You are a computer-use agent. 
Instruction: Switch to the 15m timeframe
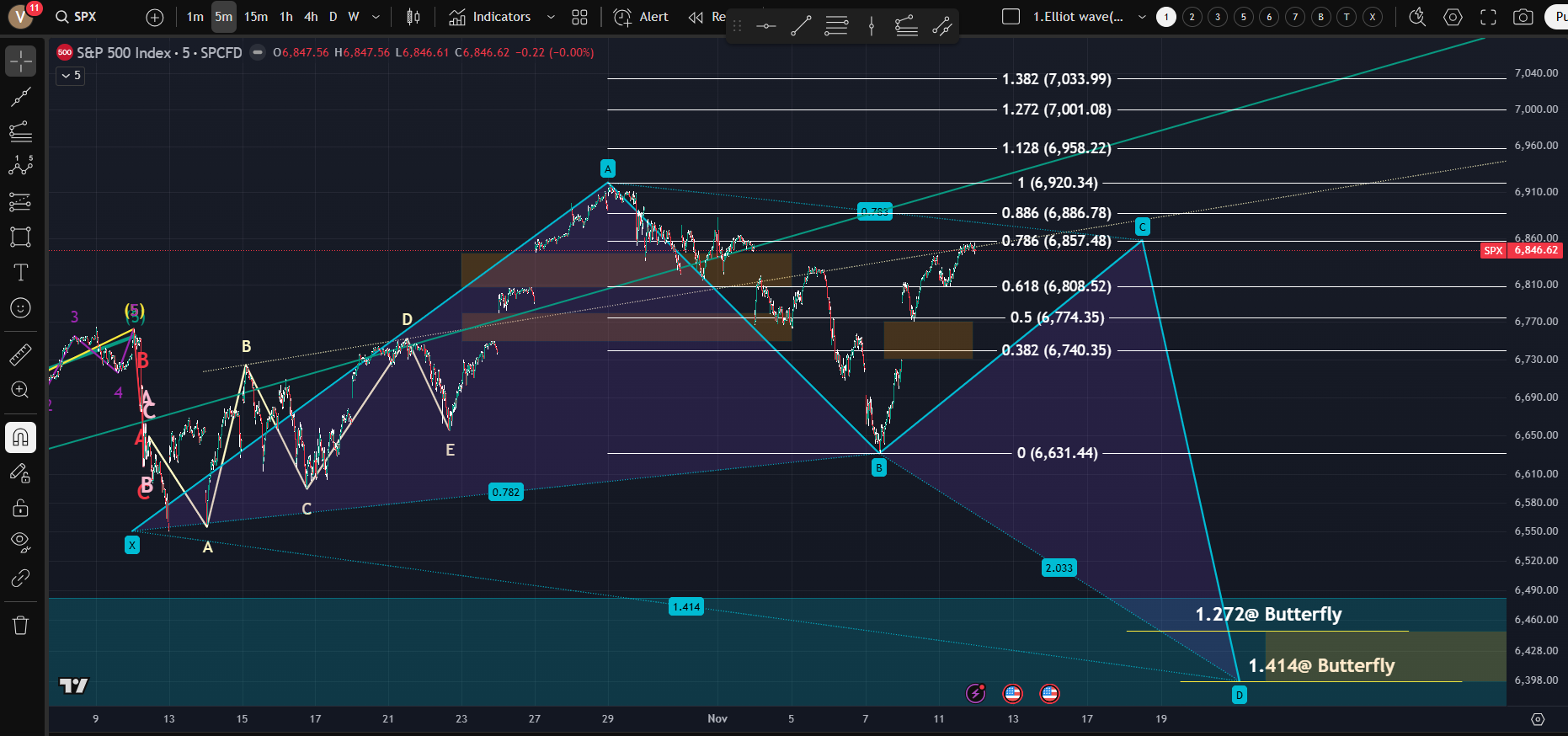pos(256,17)
